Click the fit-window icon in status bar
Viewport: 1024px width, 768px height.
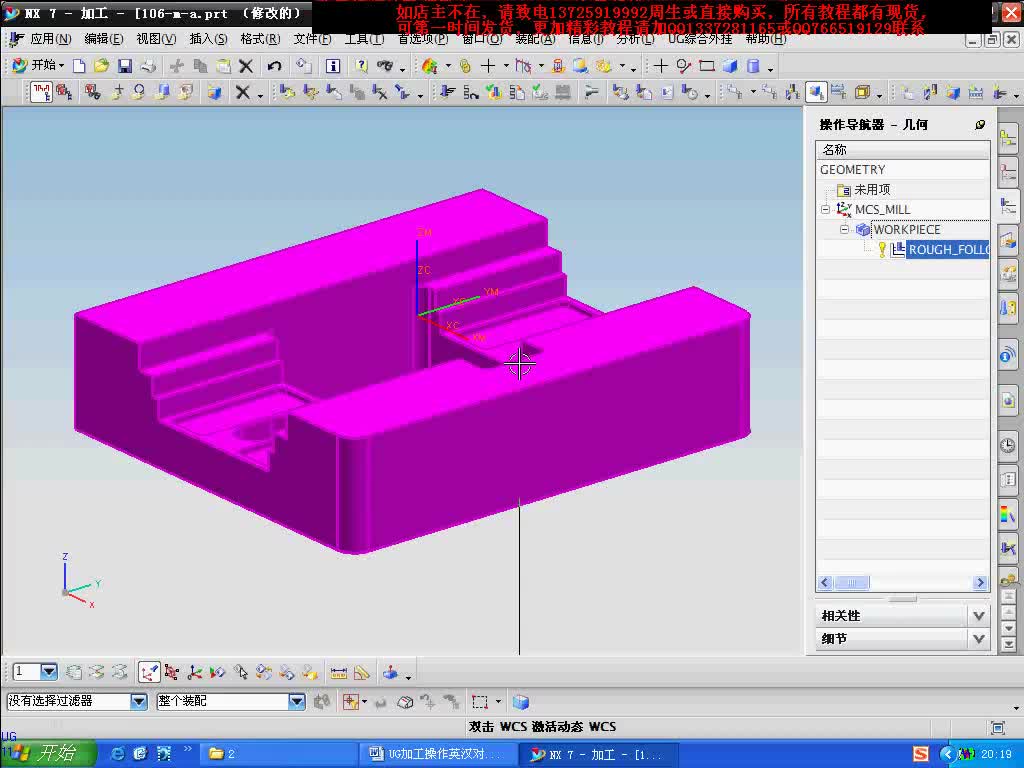tap(997, 728)
